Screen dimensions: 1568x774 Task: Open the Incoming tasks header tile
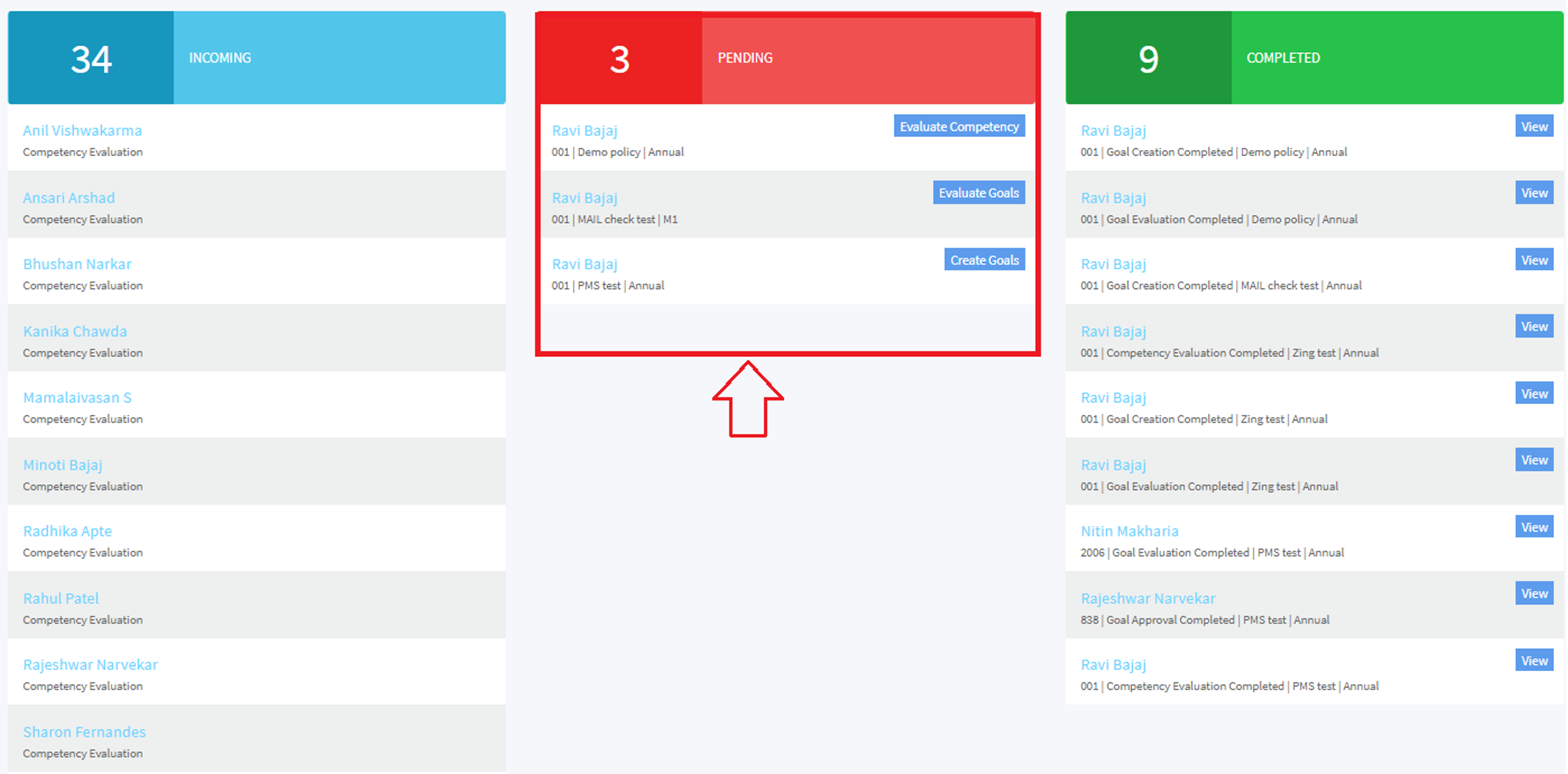(x=256, y=58)
